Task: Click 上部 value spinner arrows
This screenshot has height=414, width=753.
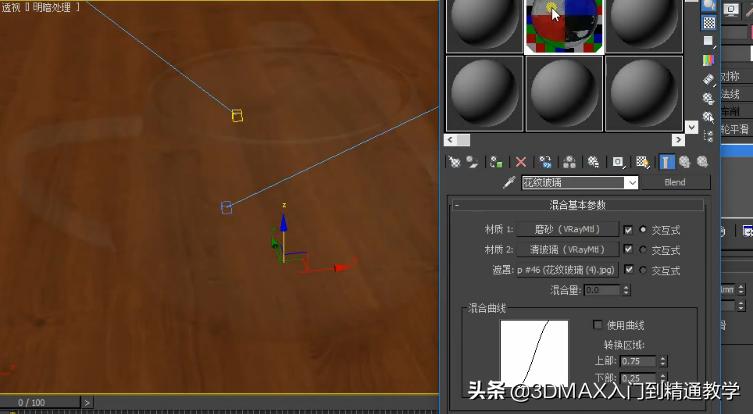Action: click(663, 361)
